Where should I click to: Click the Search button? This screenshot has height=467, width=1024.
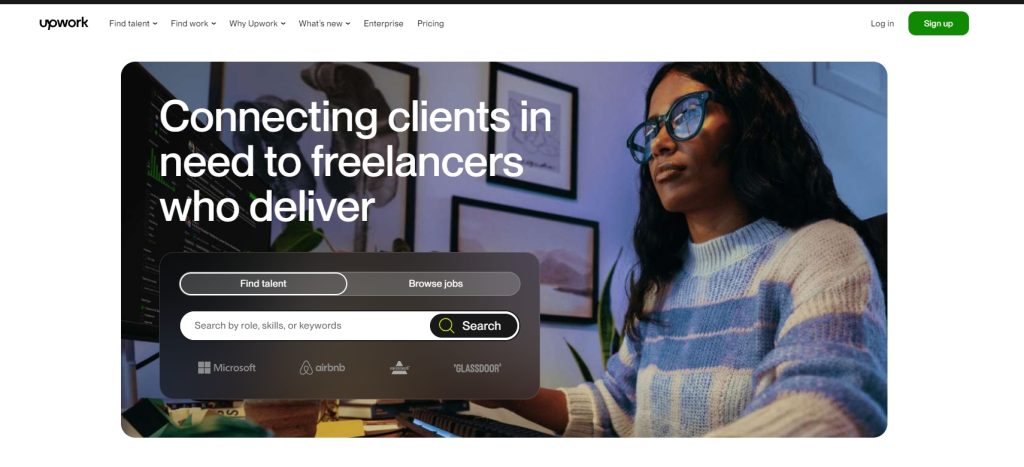coord(474,325)
